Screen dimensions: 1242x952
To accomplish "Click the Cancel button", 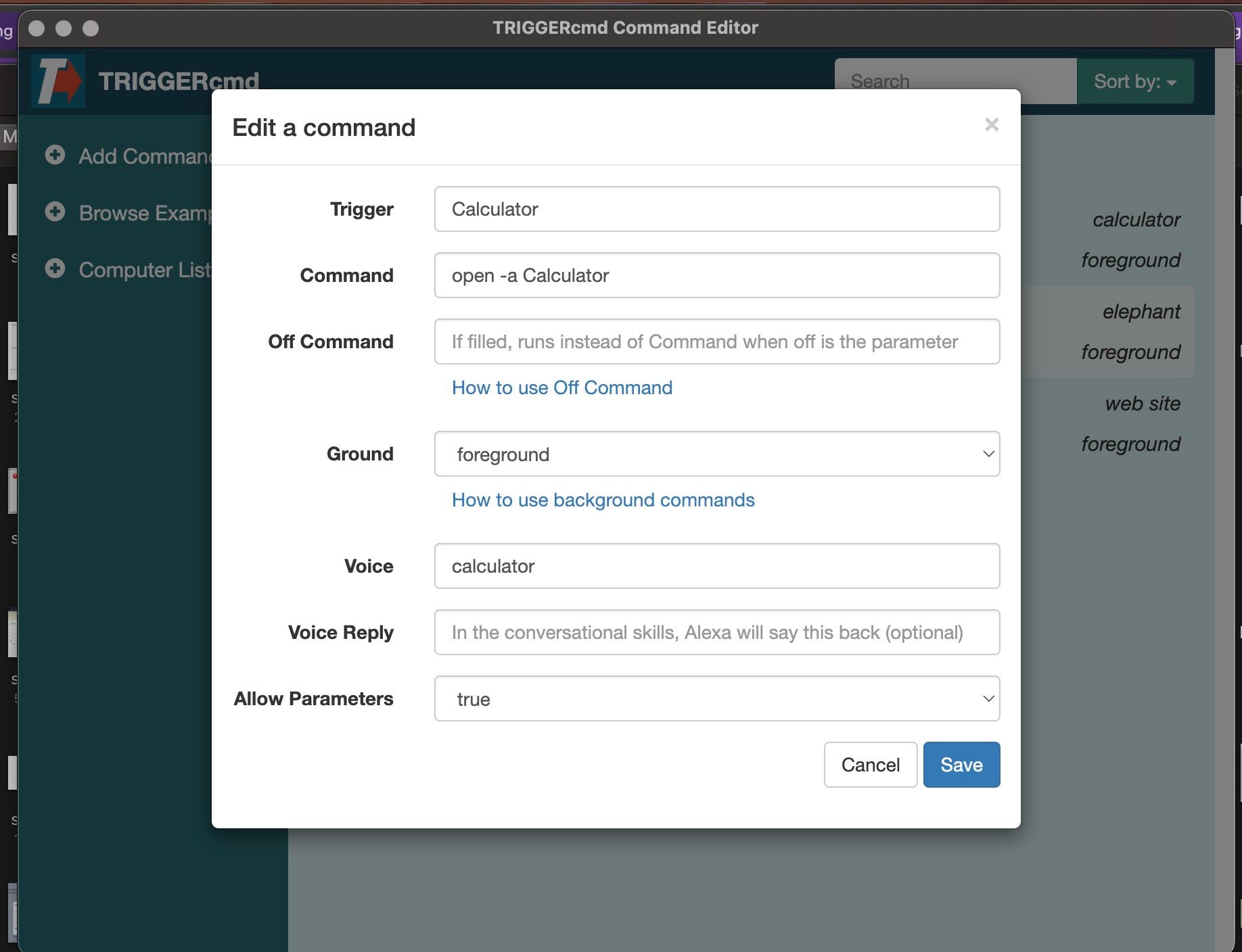I will 870,765.
